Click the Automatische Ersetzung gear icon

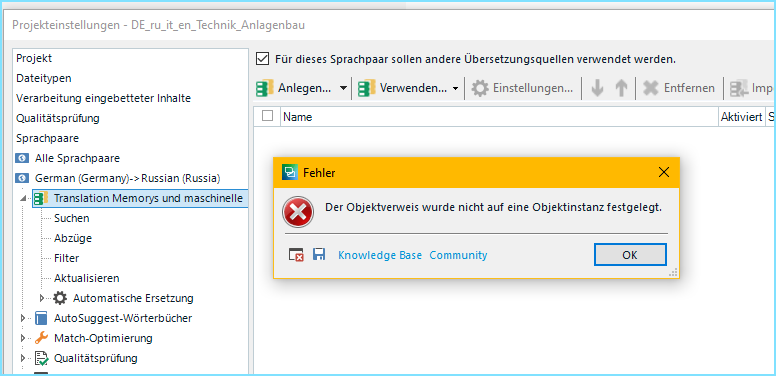[60, 298]
